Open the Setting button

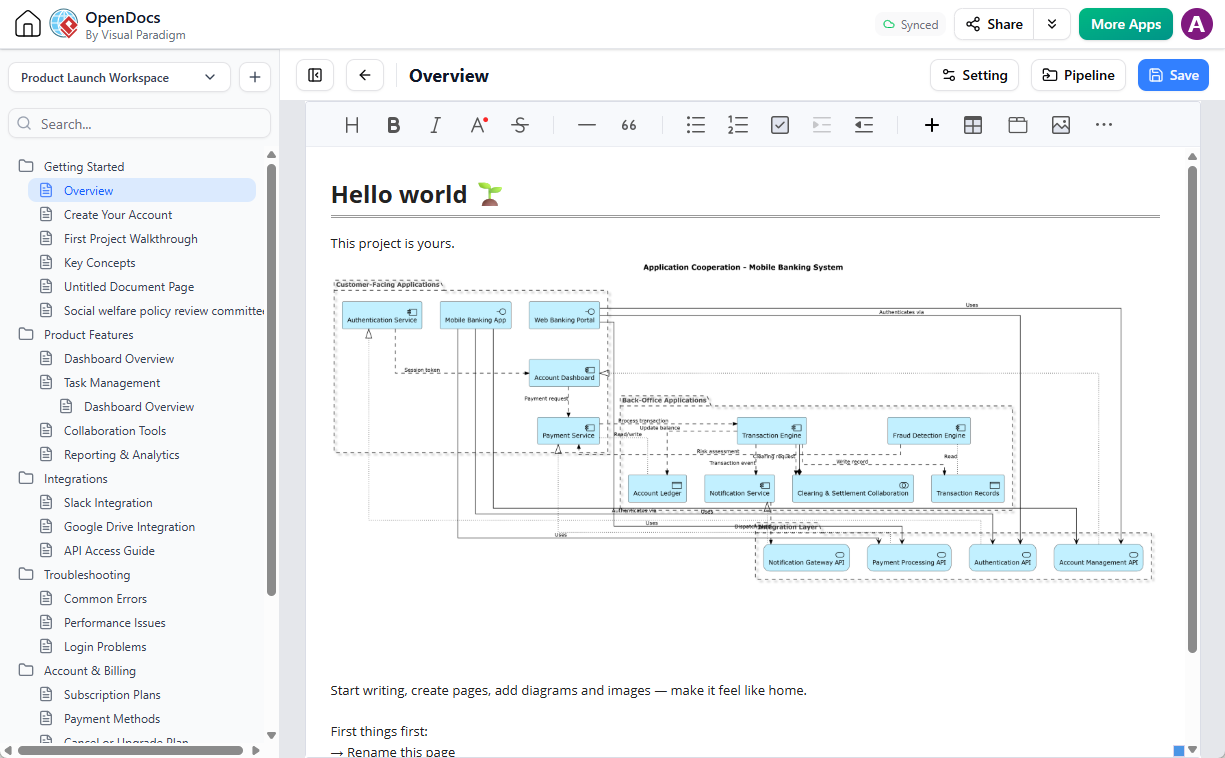click(x=974, y=75)
